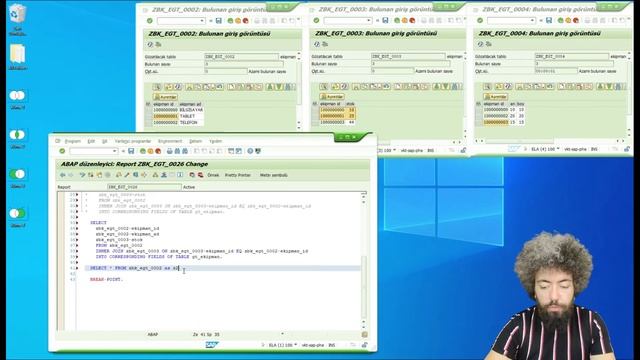Click the Save disk icon in ZBK_EGT_0003 window
The height and width of the screenshot is (360, 640).
click(385, 20)
